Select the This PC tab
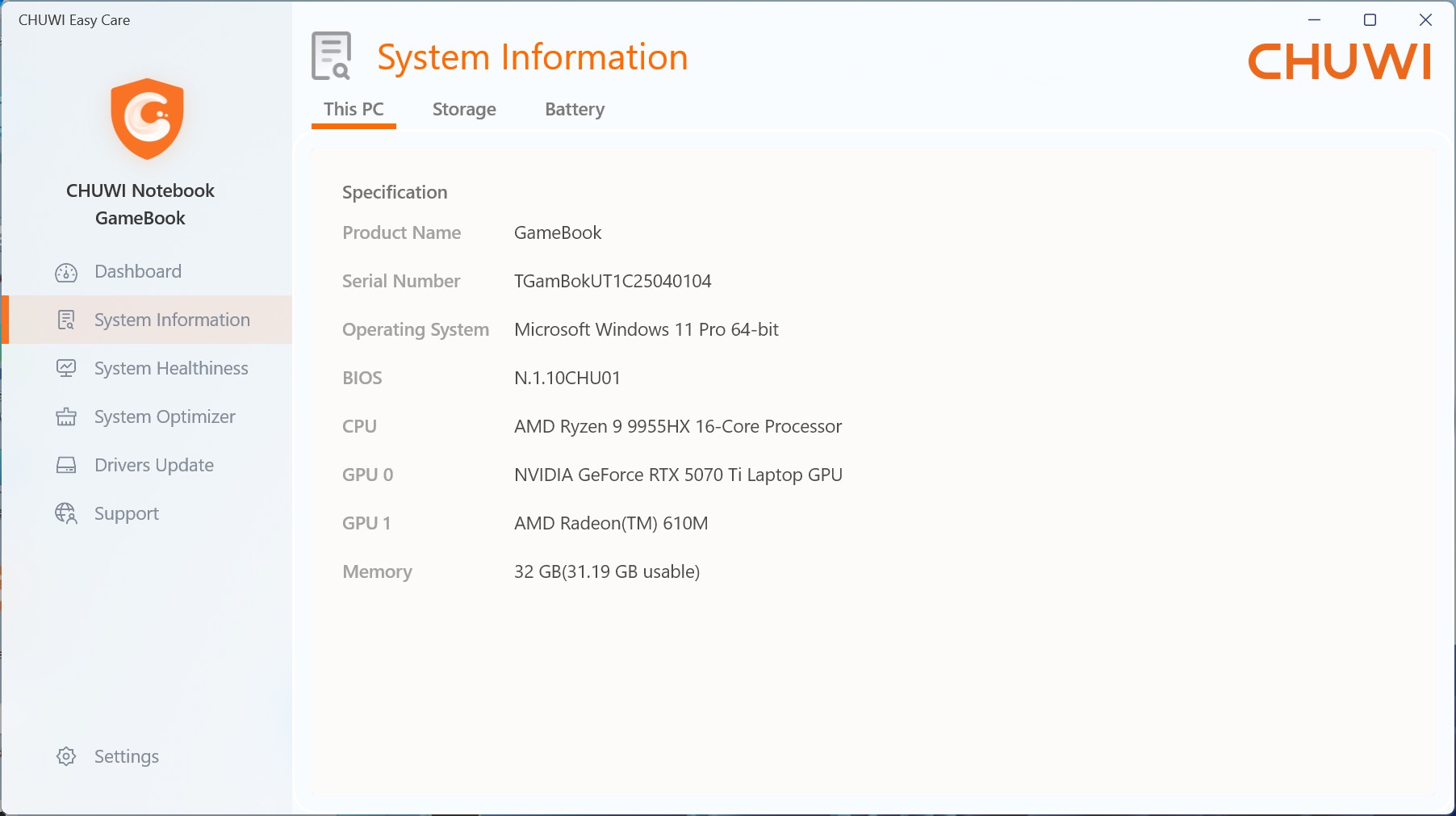 coord(354,110)
